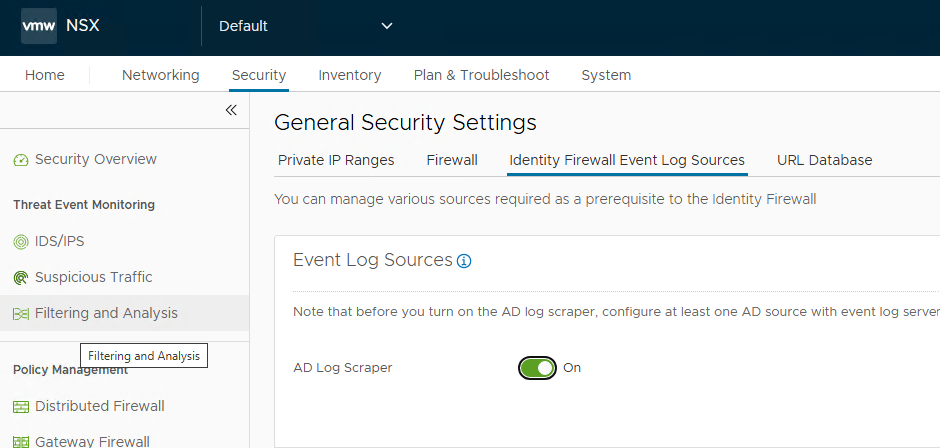Switch to the URL Database tab
Viewport: 940px width, 448px height.
(x=824, y=160)
